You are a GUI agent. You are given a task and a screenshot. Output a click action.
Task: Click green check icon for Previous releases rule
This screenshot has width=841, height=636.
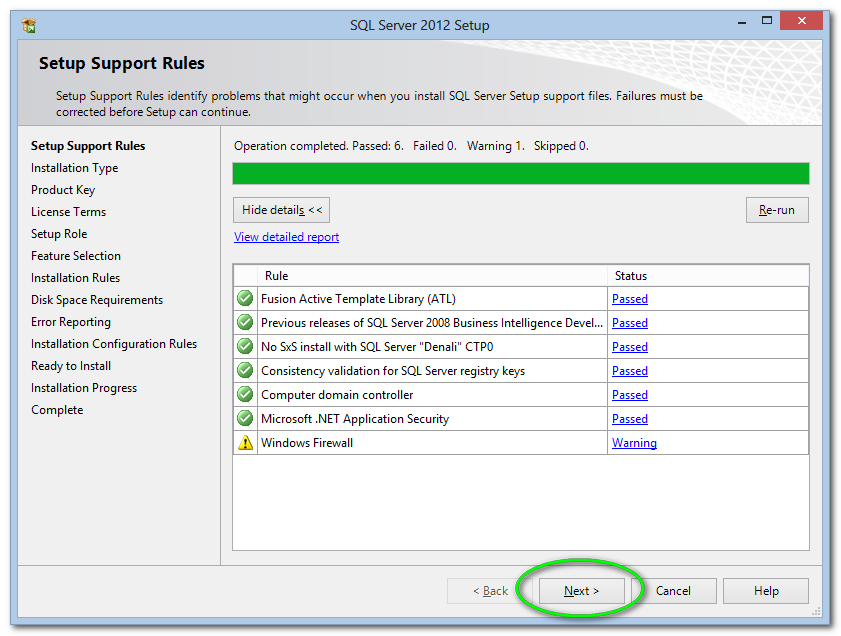pyautogui.click(x=245, y=322)
